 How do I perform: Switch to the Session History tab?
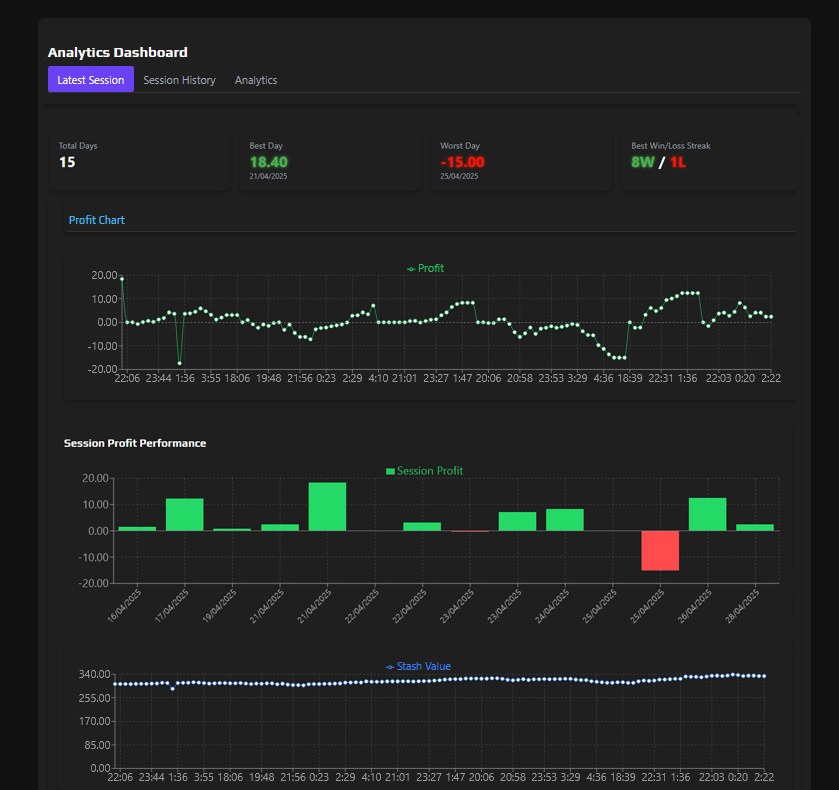[x=179, y=80]
